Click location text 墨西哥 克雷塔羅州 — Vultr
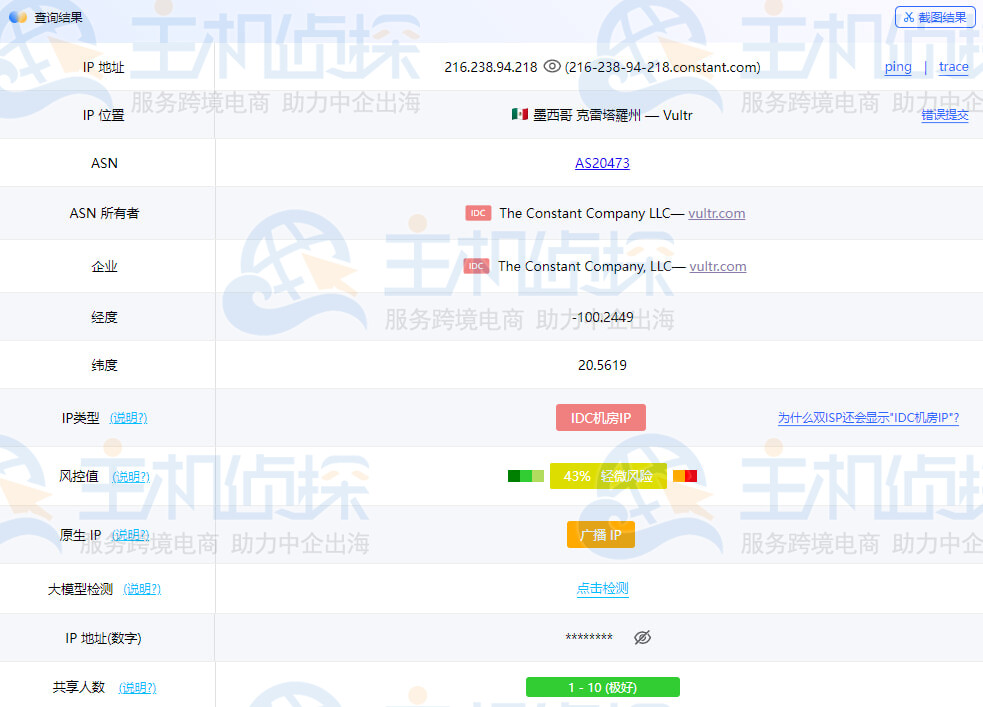Image resolution: width=983 pixels, height=707 pixels. pos(612,115)
